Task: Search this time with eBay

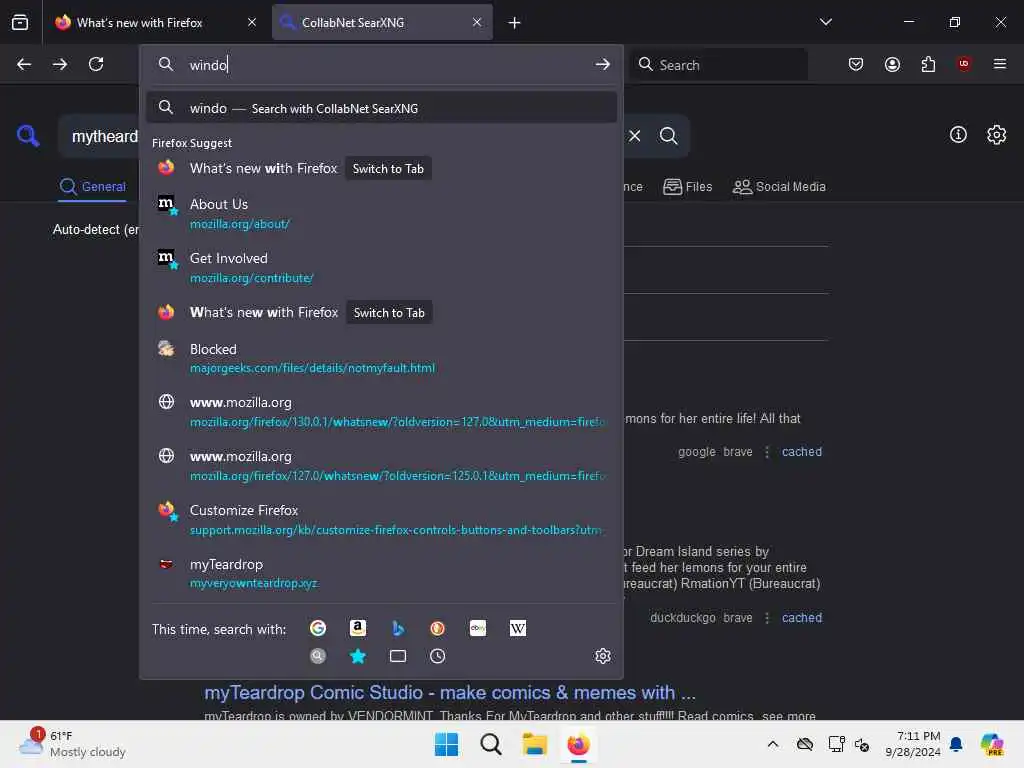Action: [x=478, y=628]
